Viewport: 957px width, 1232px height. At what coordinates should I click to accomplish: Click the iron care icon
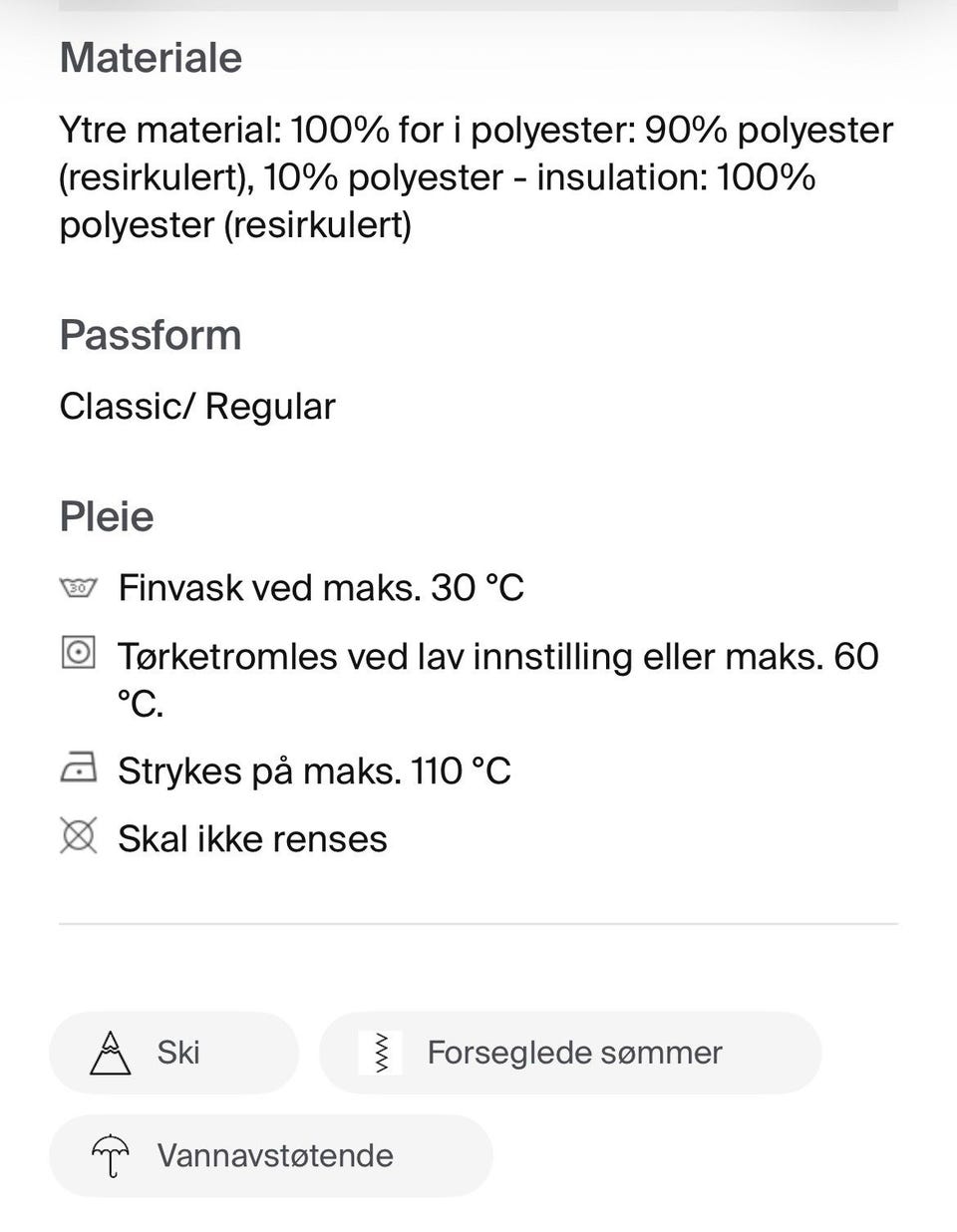pos(78,770)
